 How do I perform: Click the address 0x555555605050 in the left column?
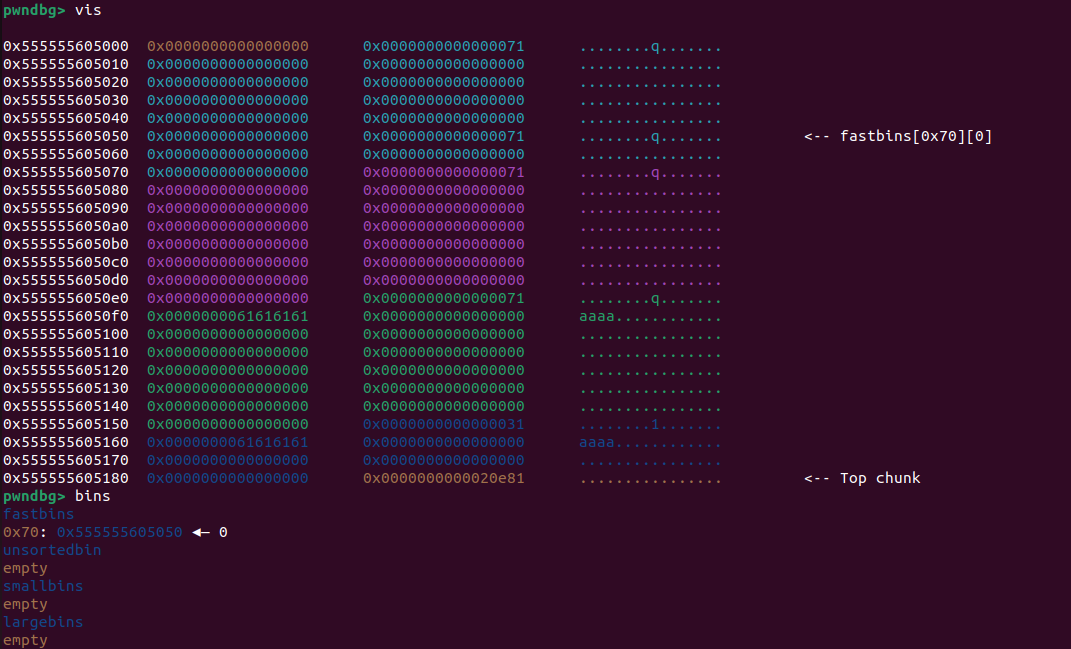click(x=65, y=136)
